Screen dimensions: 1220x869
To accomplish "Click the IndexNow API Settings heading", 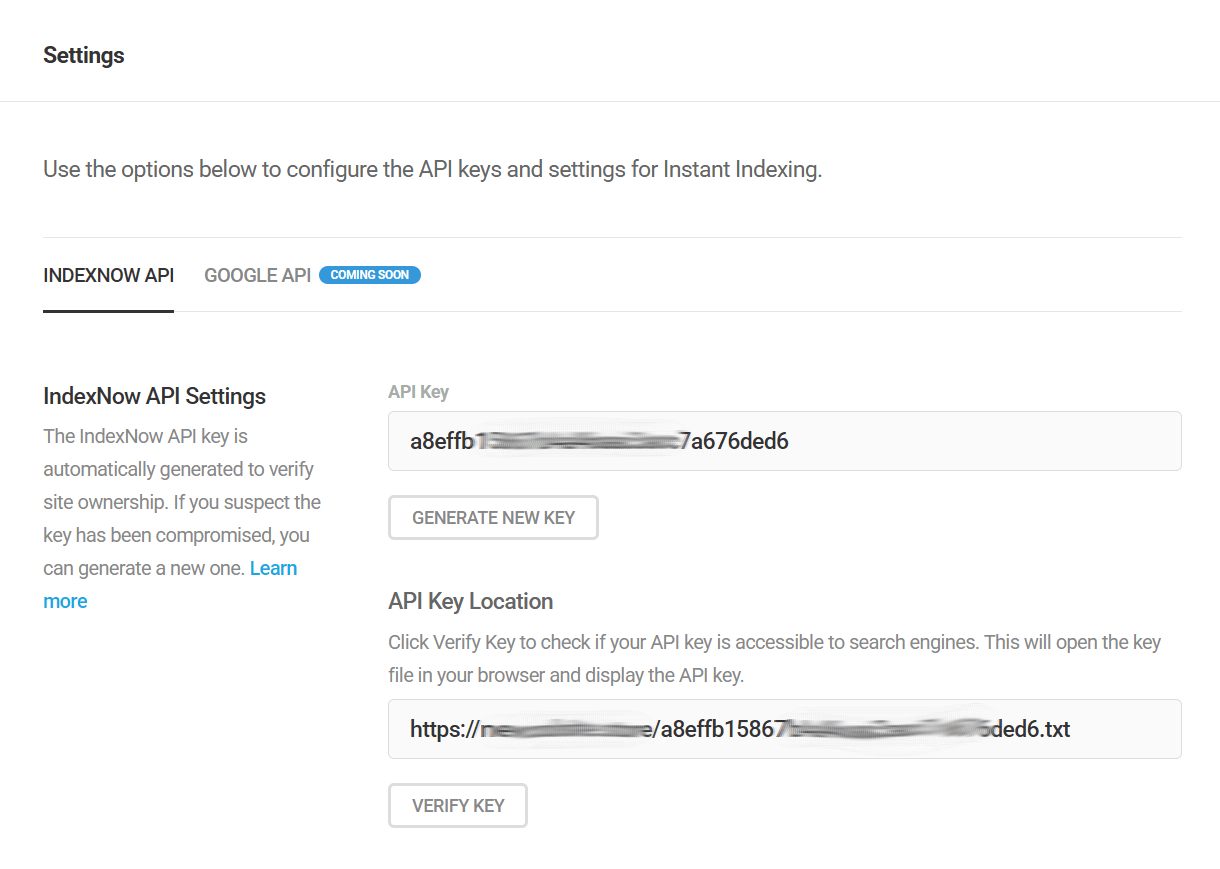I will pyautogui.click(x=154, y=396).
